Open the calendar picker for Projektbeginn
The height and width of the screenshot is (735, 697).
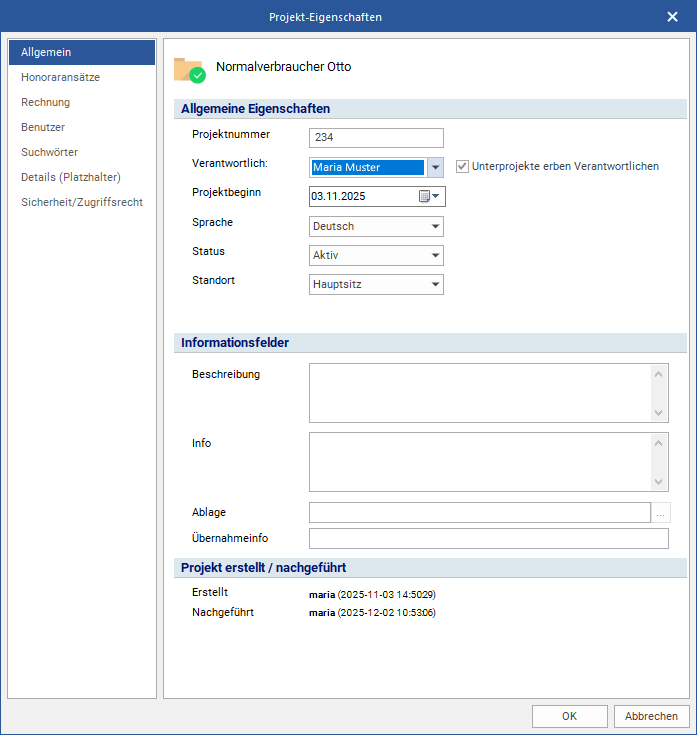tap(429, 196)
